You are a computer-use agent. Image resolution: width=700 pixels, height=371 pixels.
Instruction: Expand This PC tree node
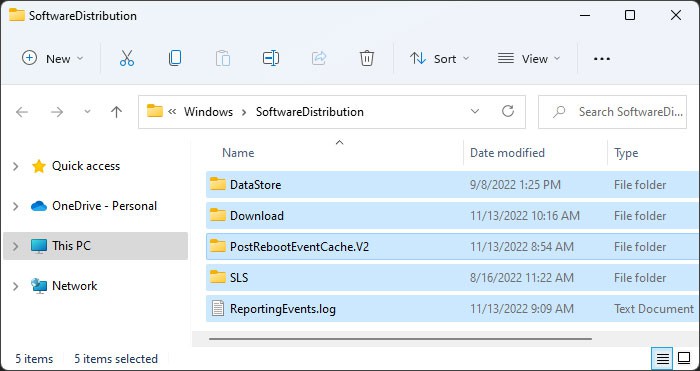16,246
